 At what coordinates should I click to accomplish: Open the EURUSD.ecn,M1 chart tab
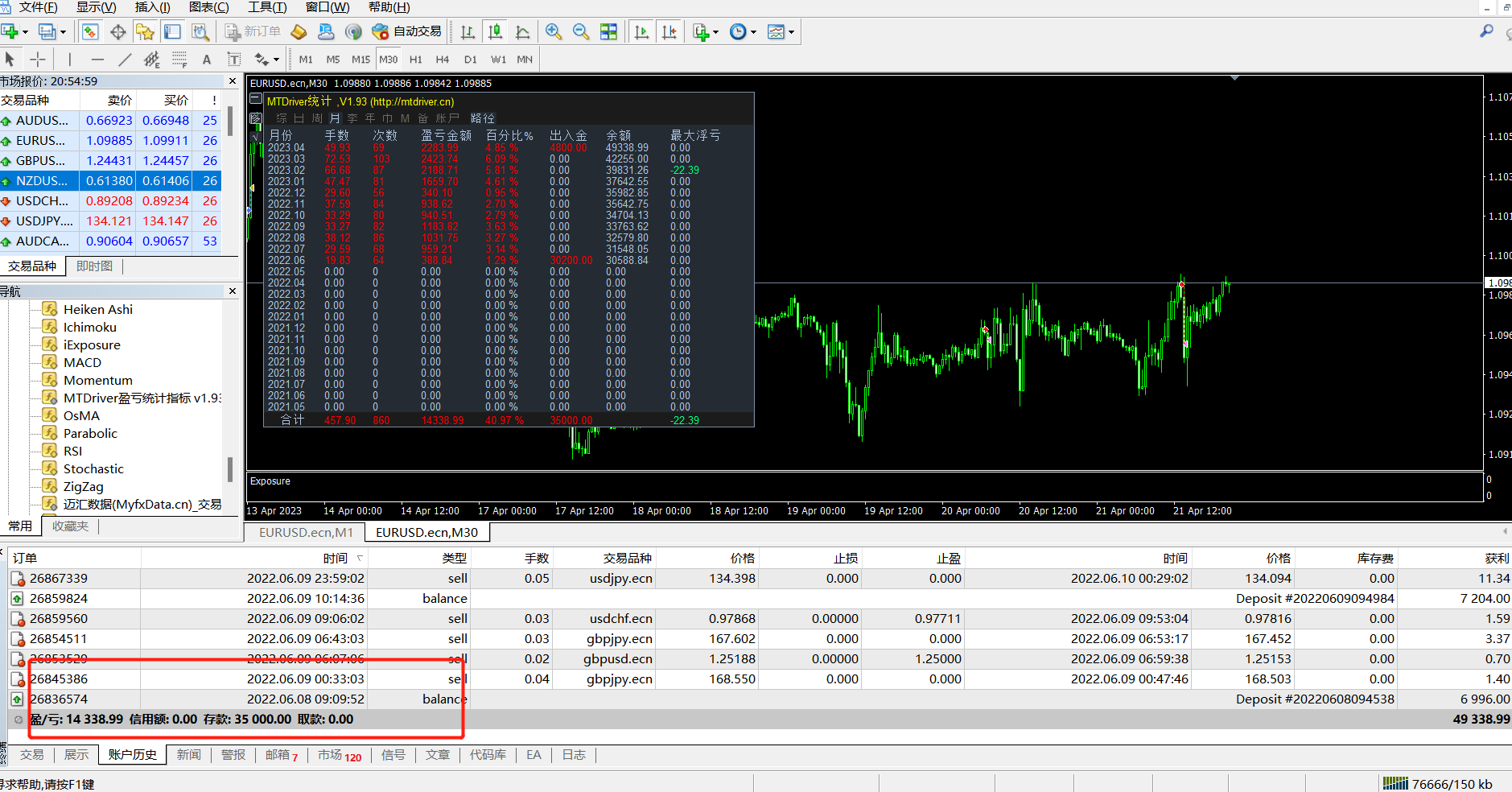click(x=306, y=533)
